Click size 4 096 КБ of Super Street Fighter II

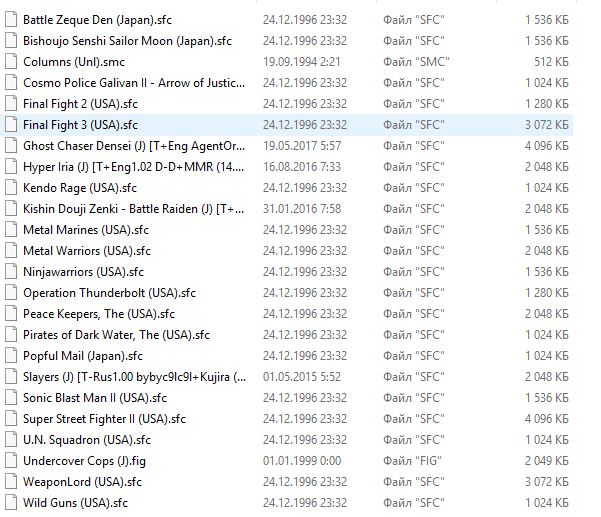coord(547,419)
